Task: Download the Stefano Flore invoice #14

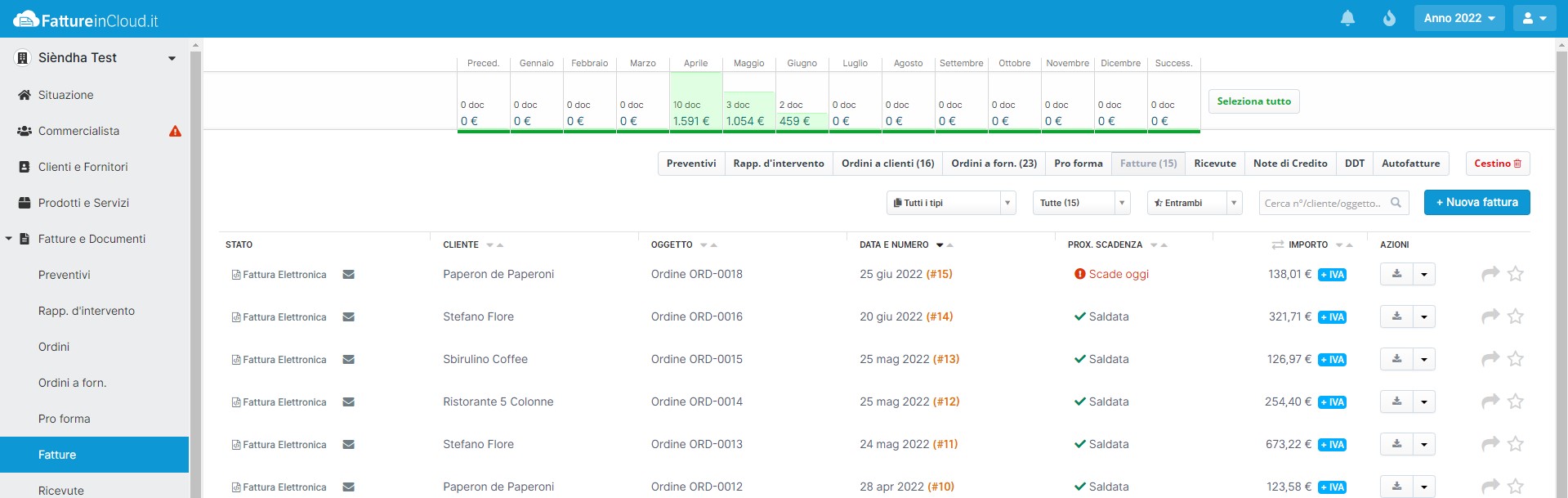Action: click(x=1396, y=316)
